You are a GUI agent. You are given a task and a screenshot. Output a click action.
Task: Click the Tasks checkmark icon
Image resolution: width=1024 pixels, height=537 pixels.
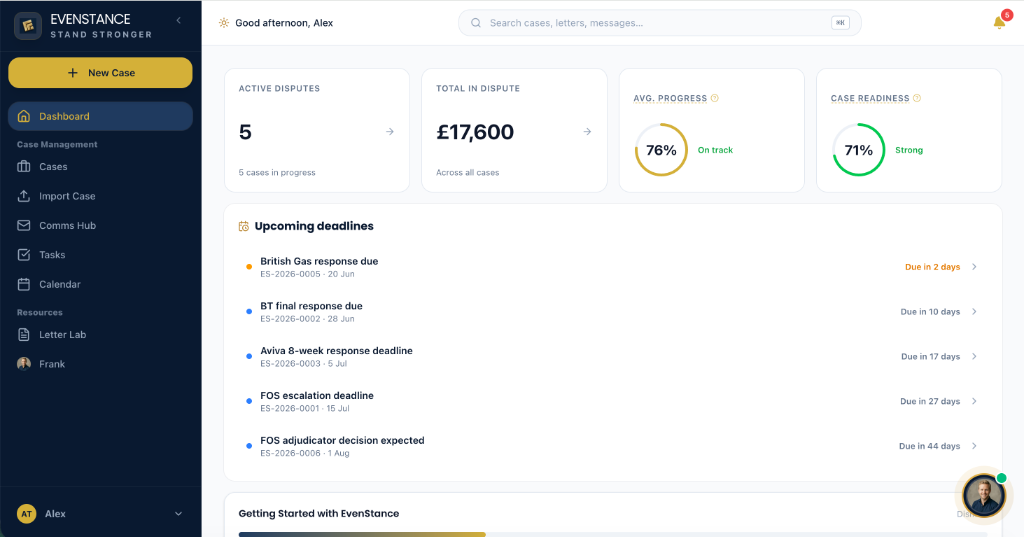click(24, 255)
